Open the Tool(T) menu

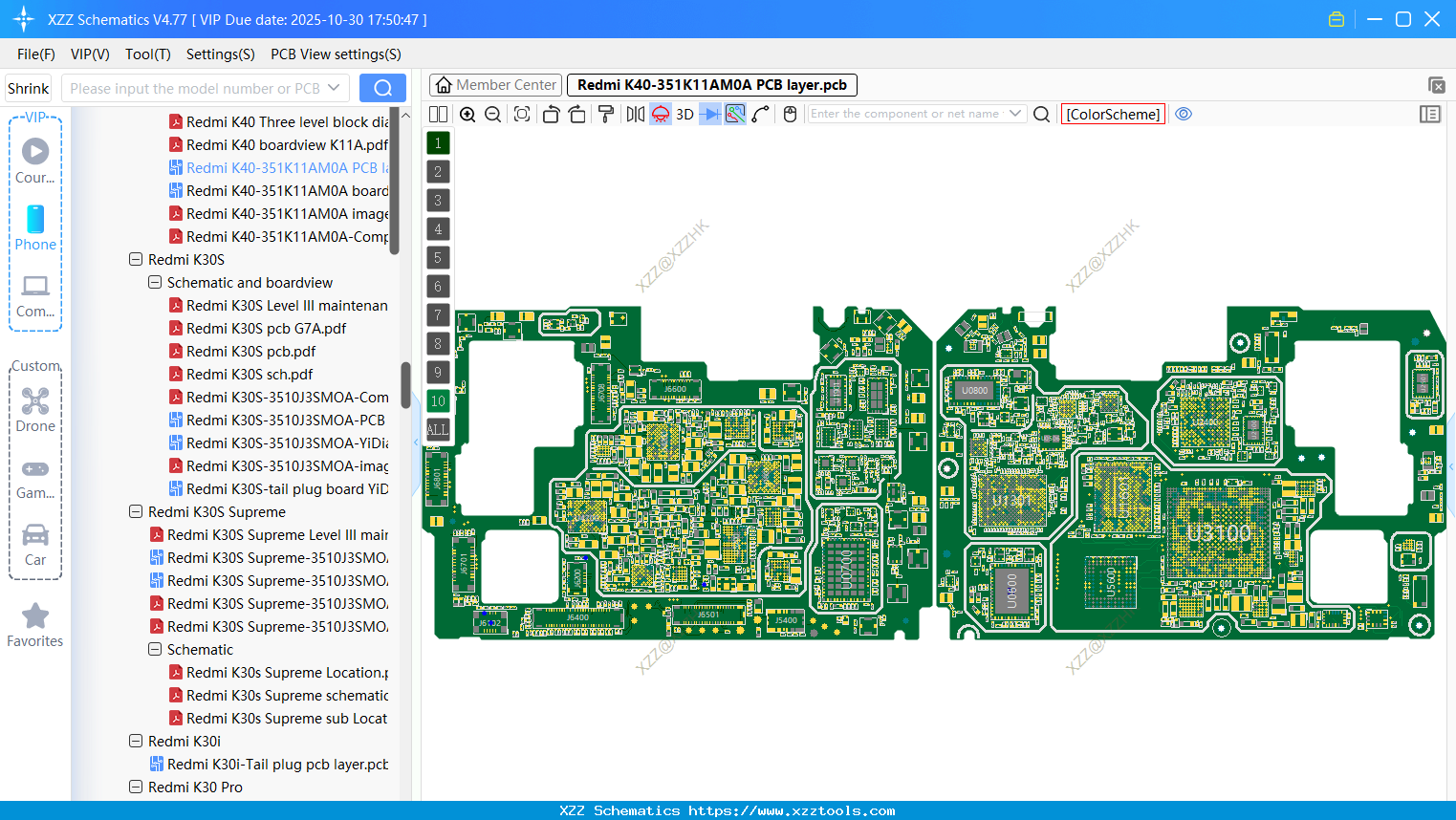(x=147, y=54)
